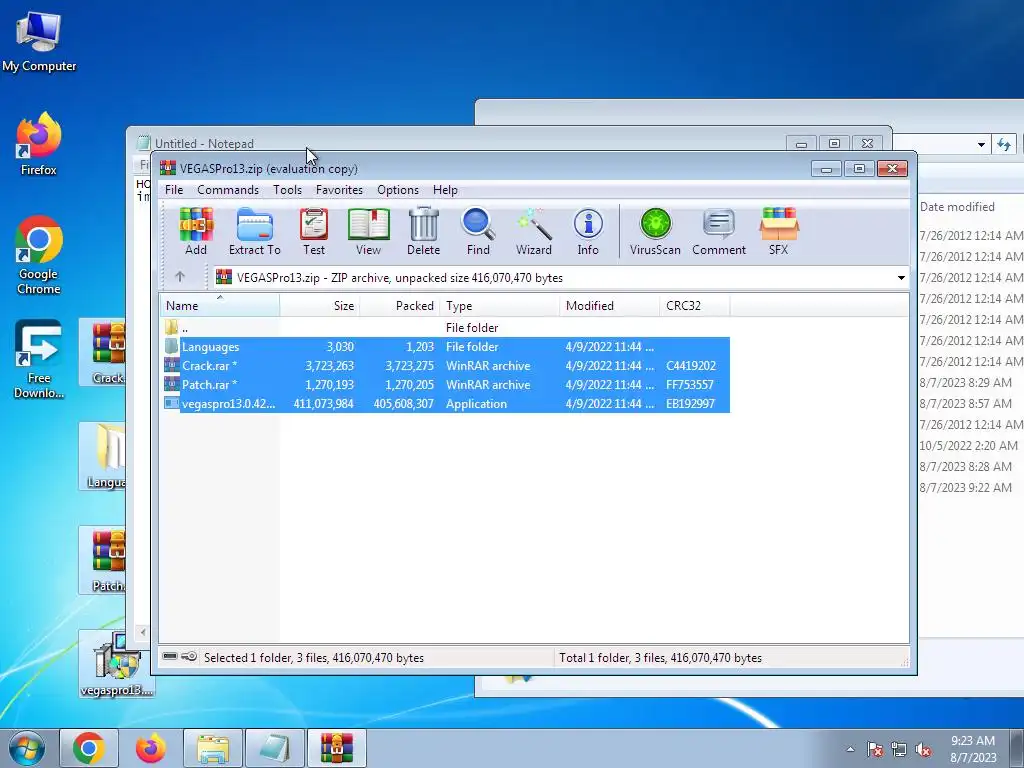This screenshot has height=768, width=1024.
Task: Click the disk icon in status bar
Action: 170,656
